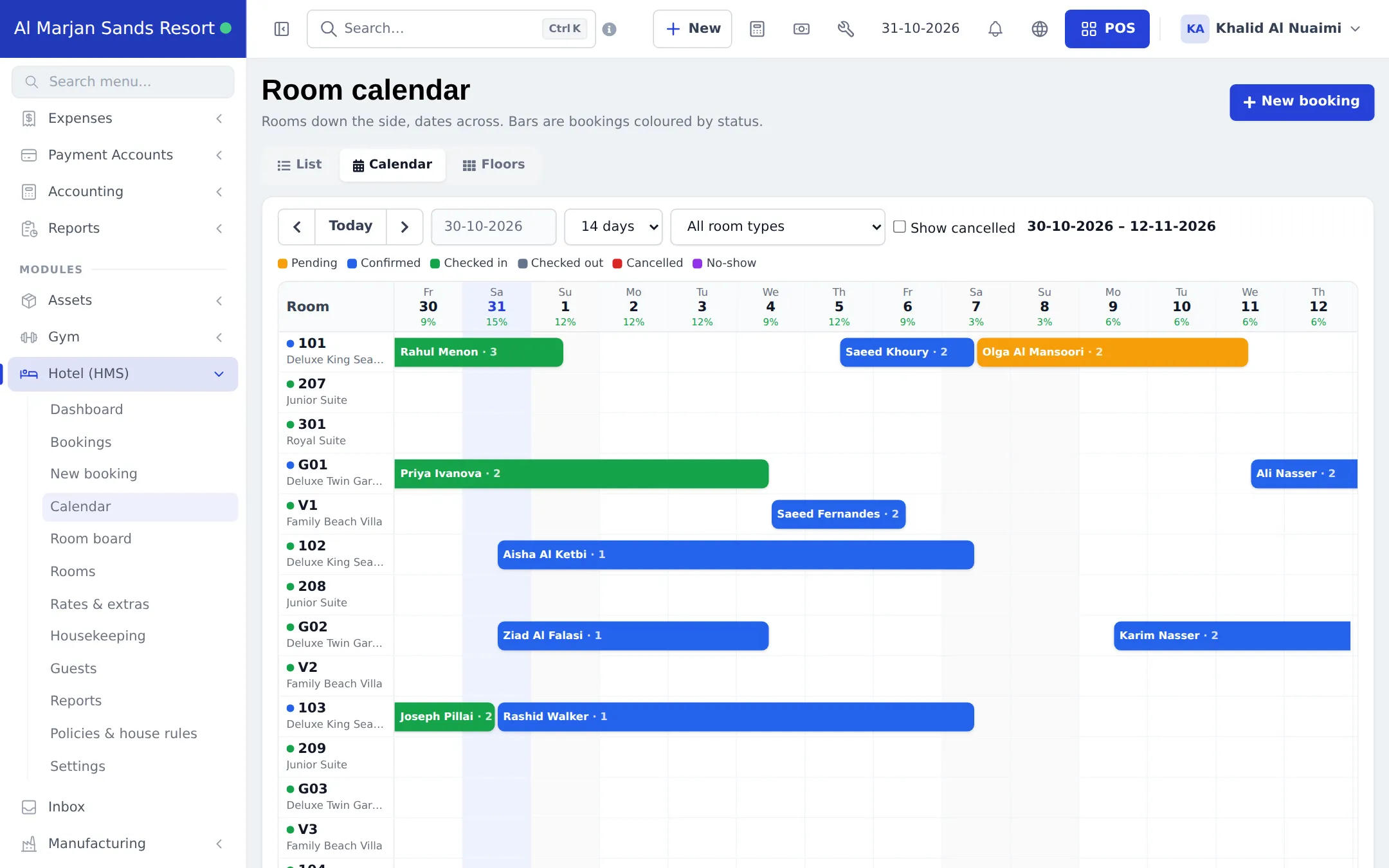
Task: Click the Today button
Action: (x=350, y=227)
